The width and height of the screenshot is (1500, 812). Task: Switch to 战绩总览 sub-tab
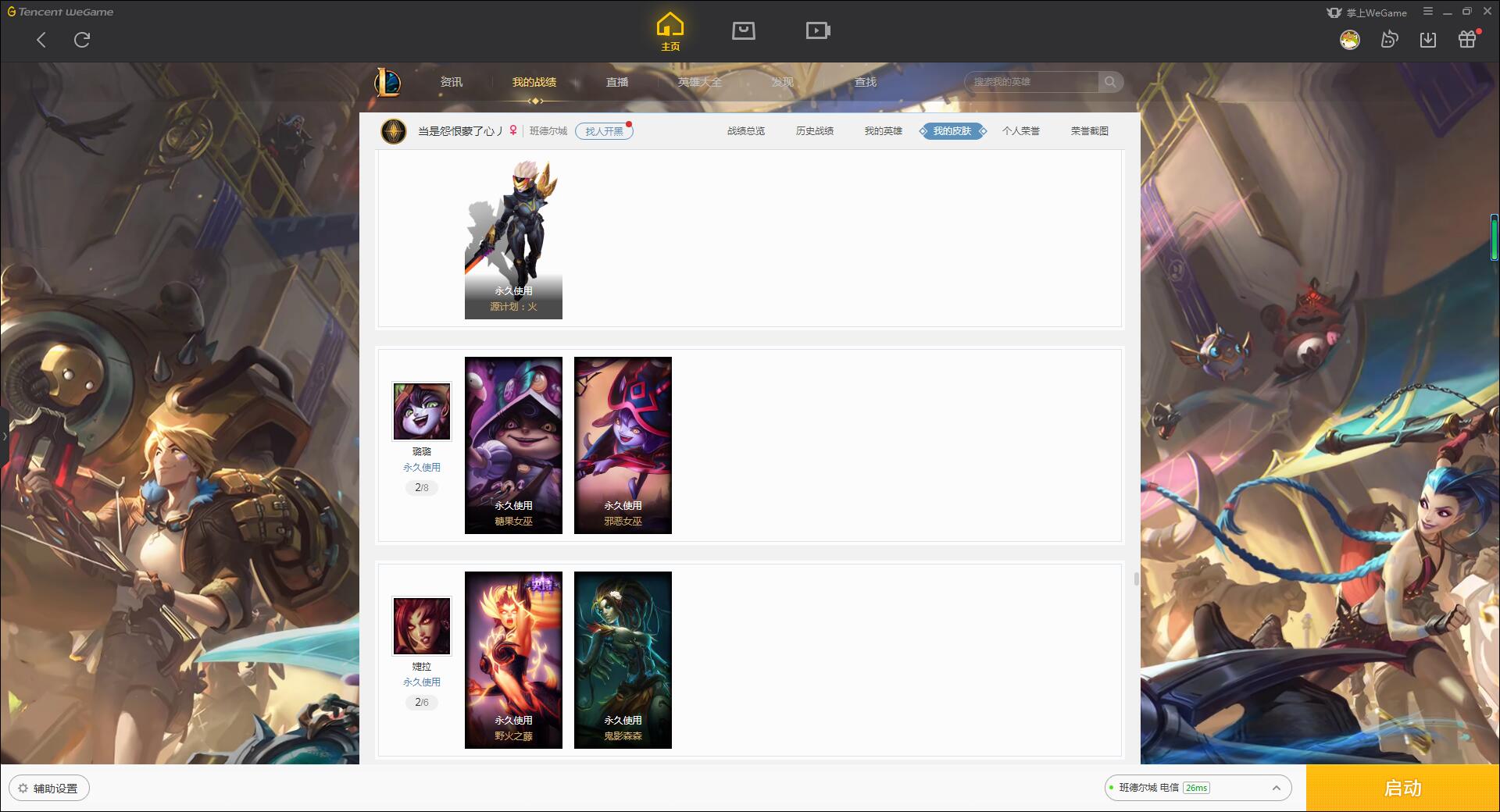(x=746, y=131)
